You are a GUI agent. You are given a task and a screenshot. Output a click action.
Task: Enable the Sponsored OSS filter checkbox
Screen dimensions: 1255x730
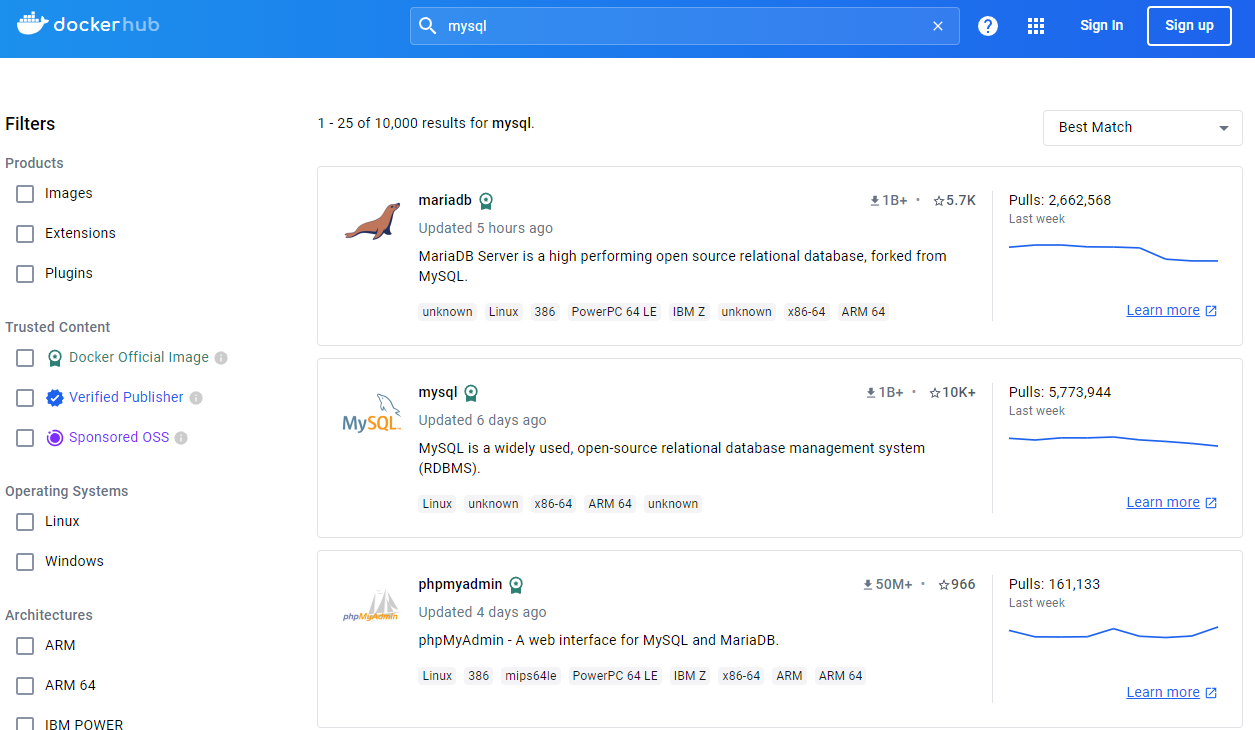click(x=25, y=437)
